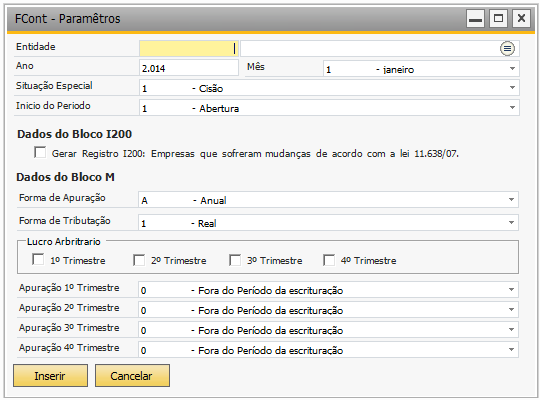Click the Cancelar button
The height and width of the screenshot is (400, 540).
132,376
